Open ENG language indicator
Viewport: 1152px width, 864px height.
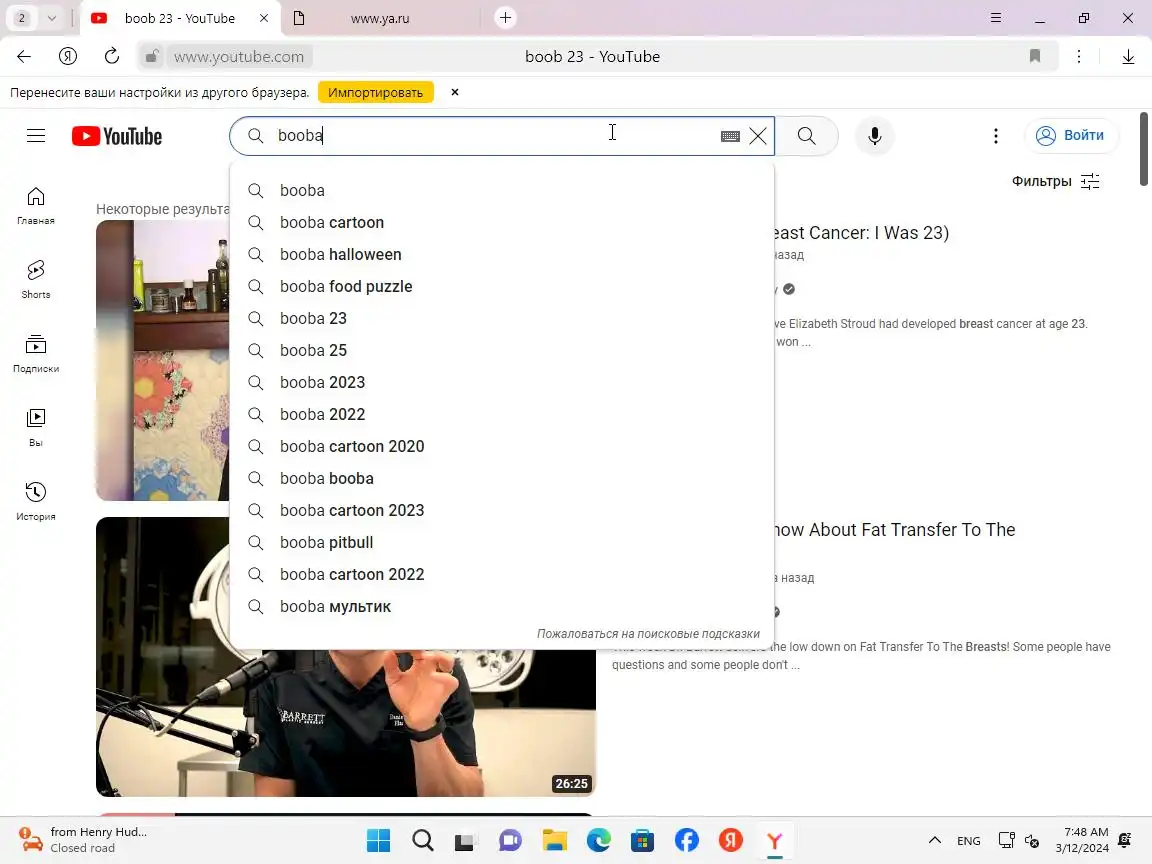click(968, 840)
